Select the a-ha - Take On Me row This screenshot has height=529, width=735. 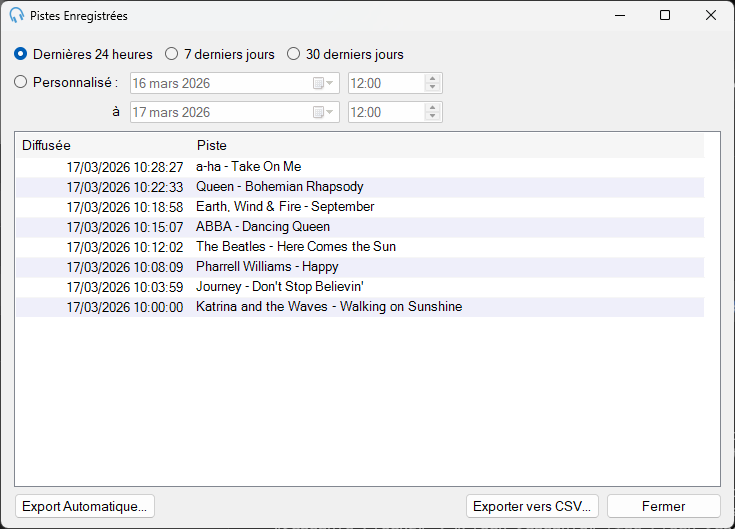pyautogui.click(x=360, y=167)
